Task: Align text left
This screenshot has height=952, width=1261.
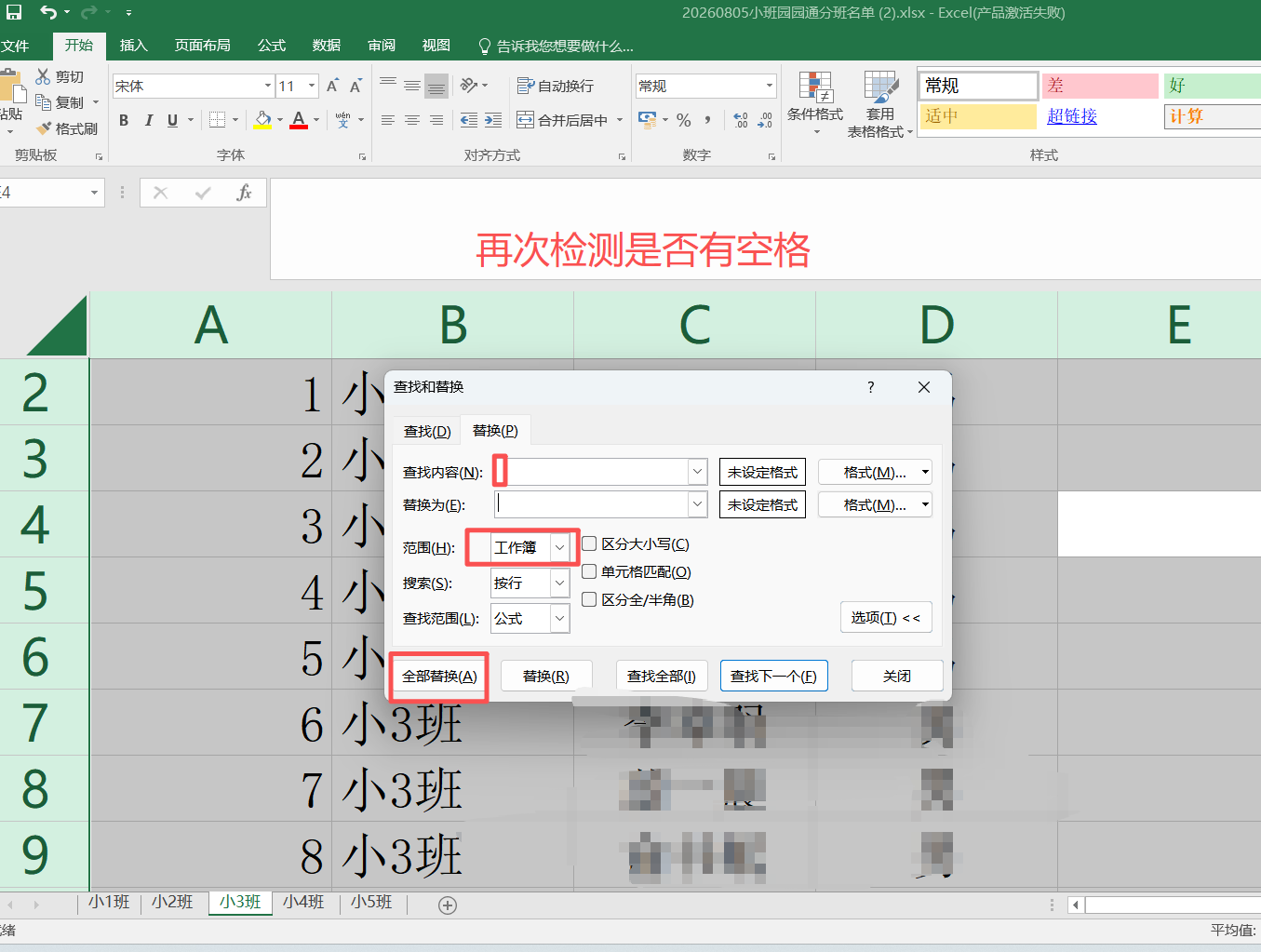Action: pos(388,120)
